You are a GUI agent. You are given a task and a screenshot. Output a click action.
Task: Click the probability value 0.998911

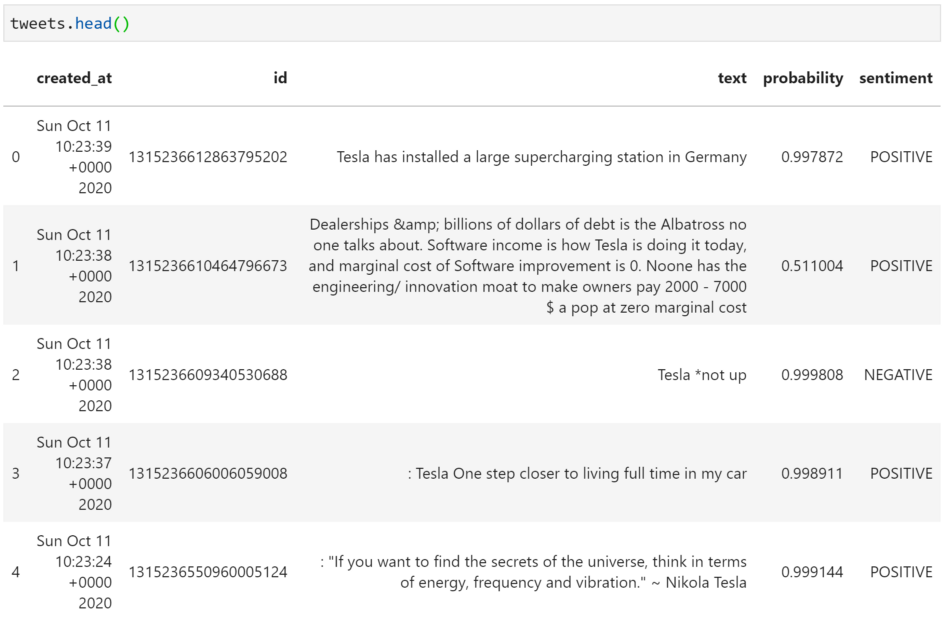tap(812, 474)
